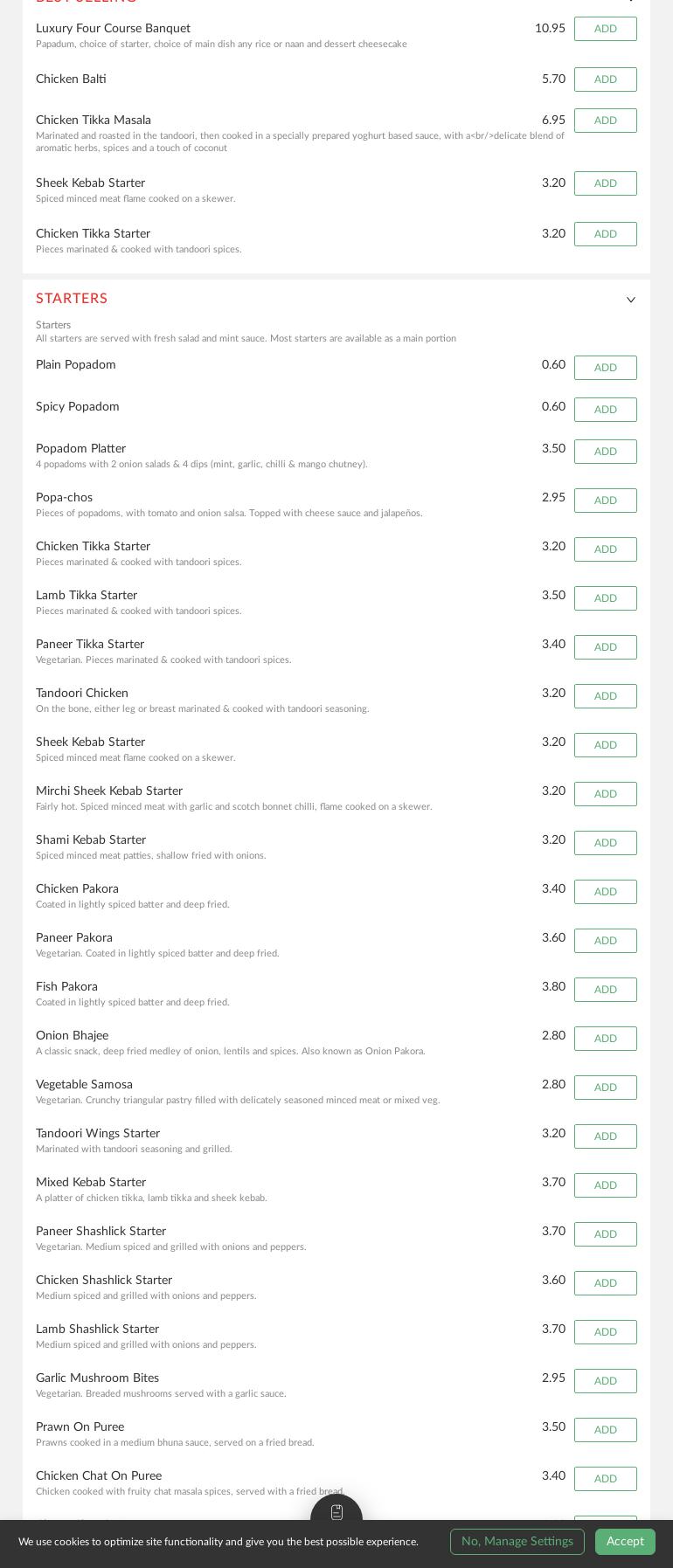Screen dimensions: 673x1568
Task: Add Fish Pakora to the order
Action: 605,990
